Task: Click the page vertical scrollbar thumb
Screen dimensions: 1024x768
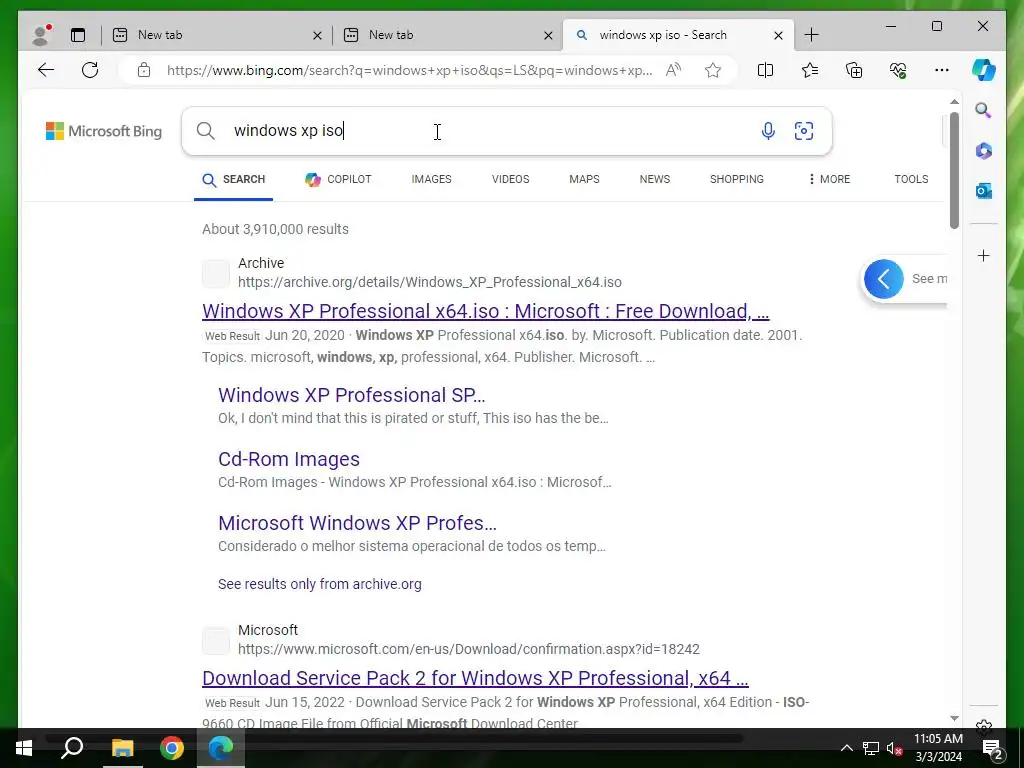Action: 954,170
